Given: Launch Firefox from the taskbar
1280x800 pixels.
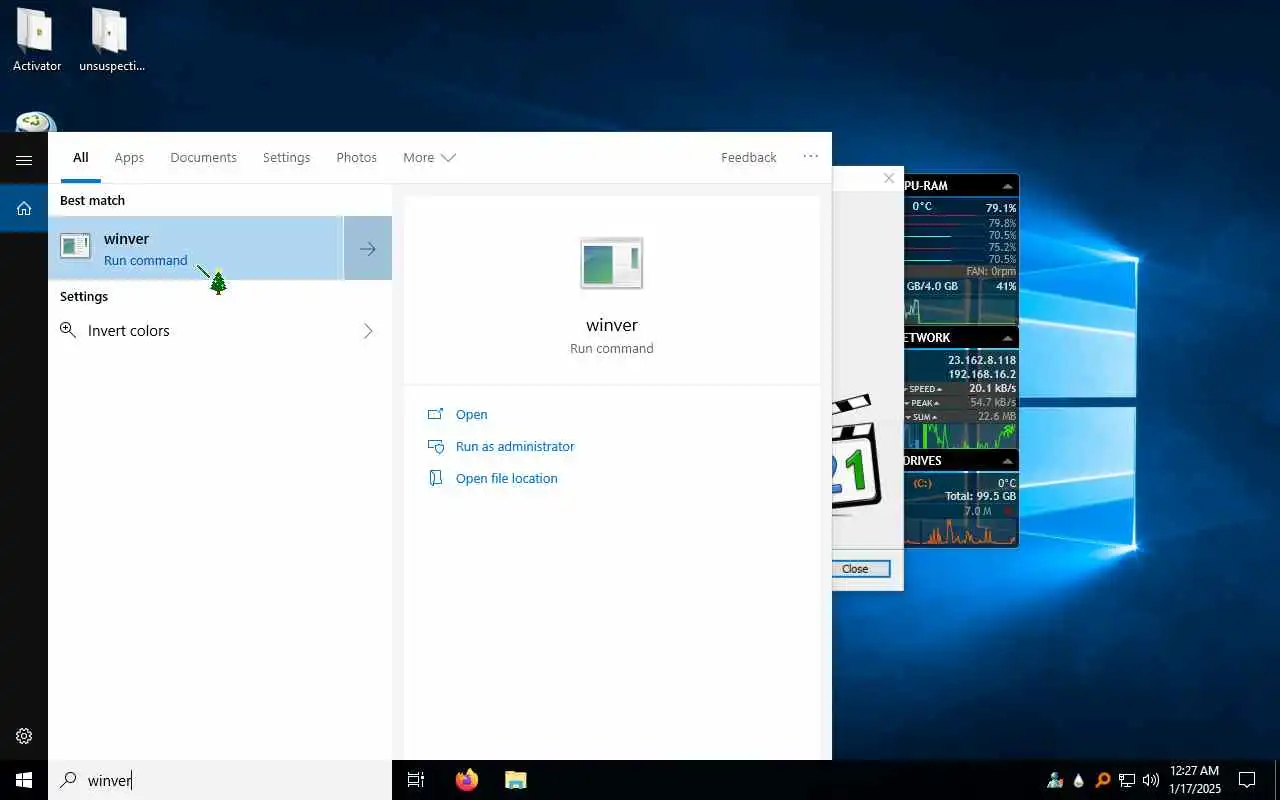Looking at the screenshot, I should point(467,780).
